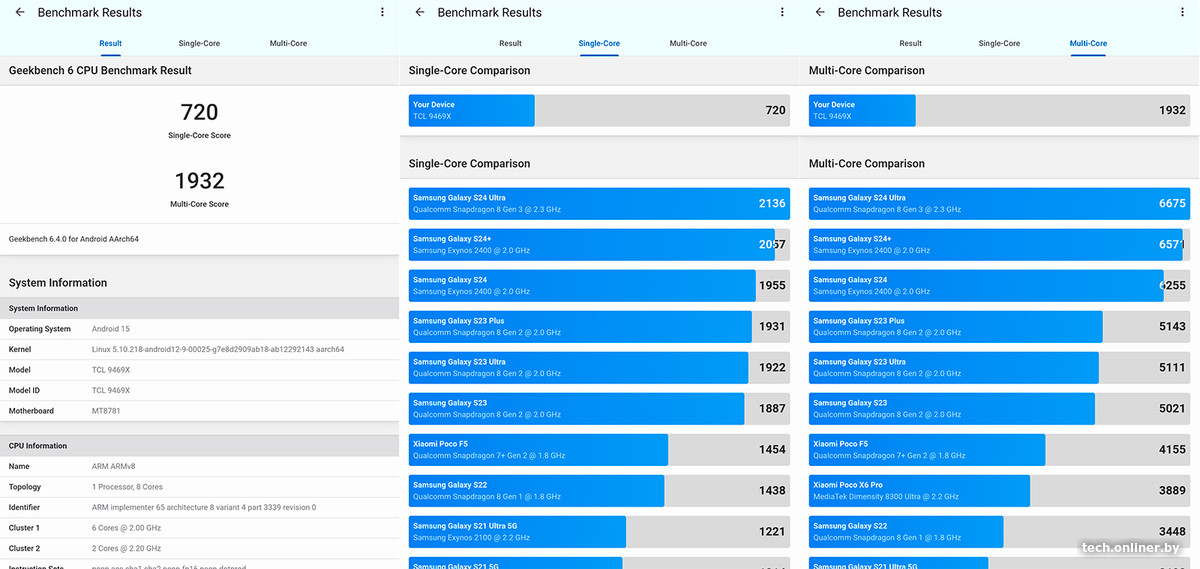Image resolution: width=1200 pixels, height=569 pixels.
Task: Tap Galaxy S24 Ultra row with score 2136
Action: [x=599, y=203]
